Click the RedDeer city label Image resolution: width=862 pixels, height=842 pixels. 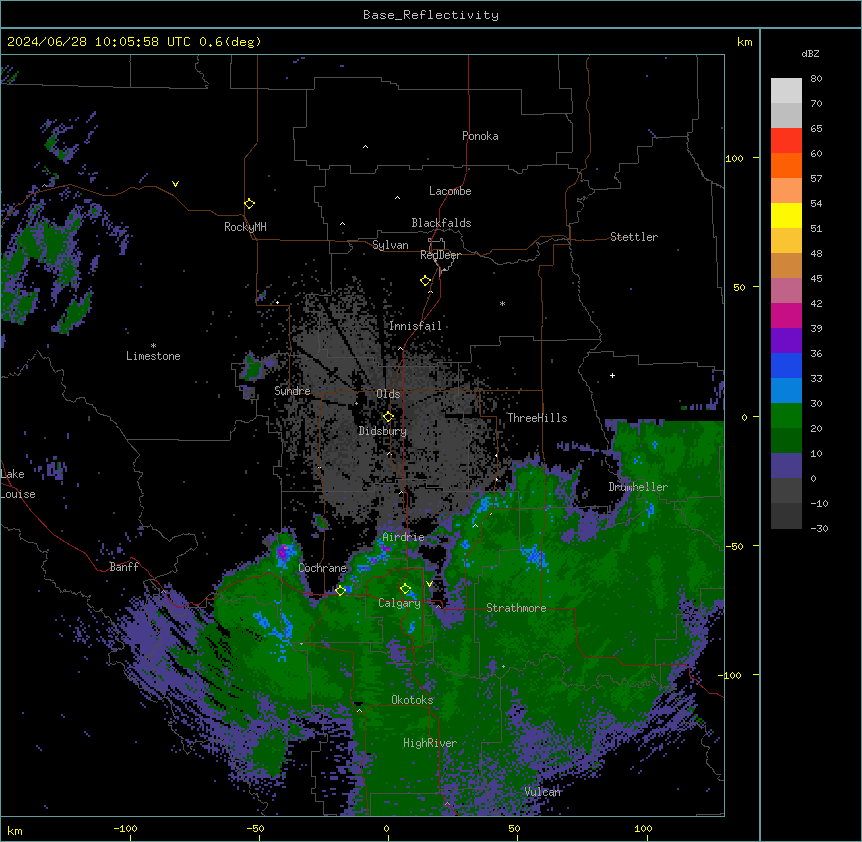(x=440, y=255)
